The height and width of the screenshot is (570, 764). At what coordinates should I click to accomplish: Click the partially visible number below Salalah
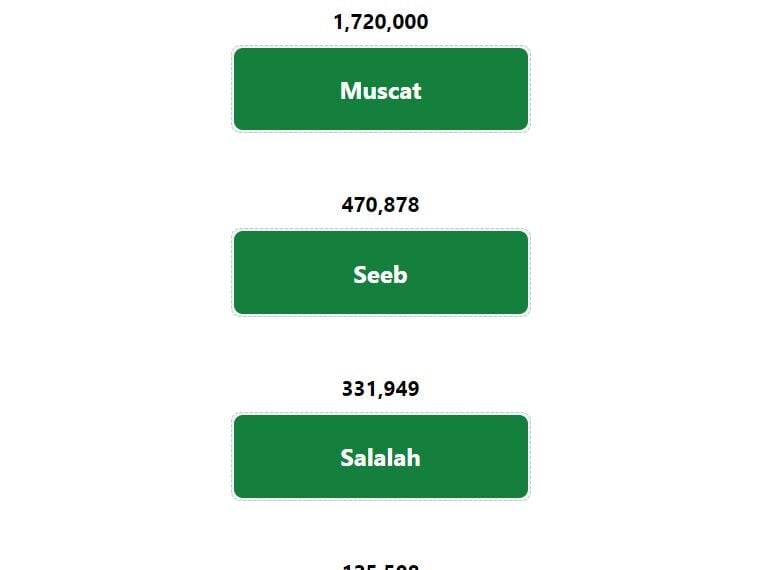point(381,566)
